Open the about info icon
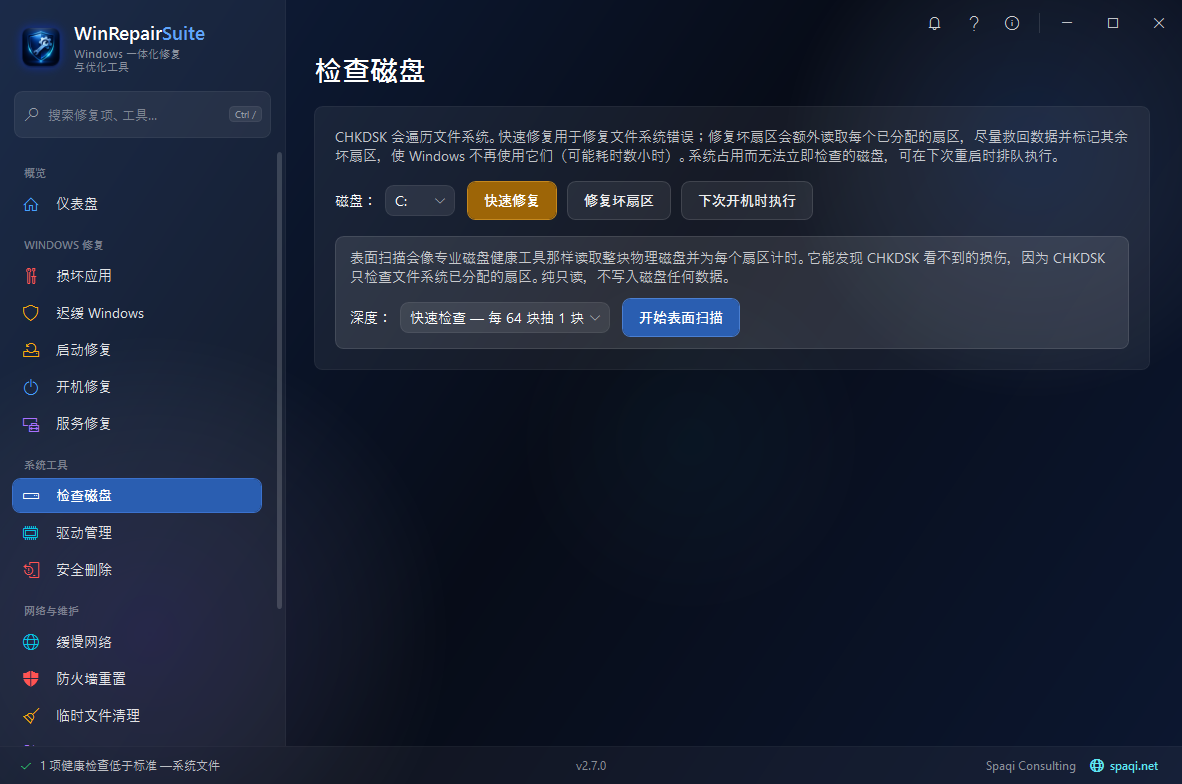Screen dimensions: 1182x784 click(1012, 23)
